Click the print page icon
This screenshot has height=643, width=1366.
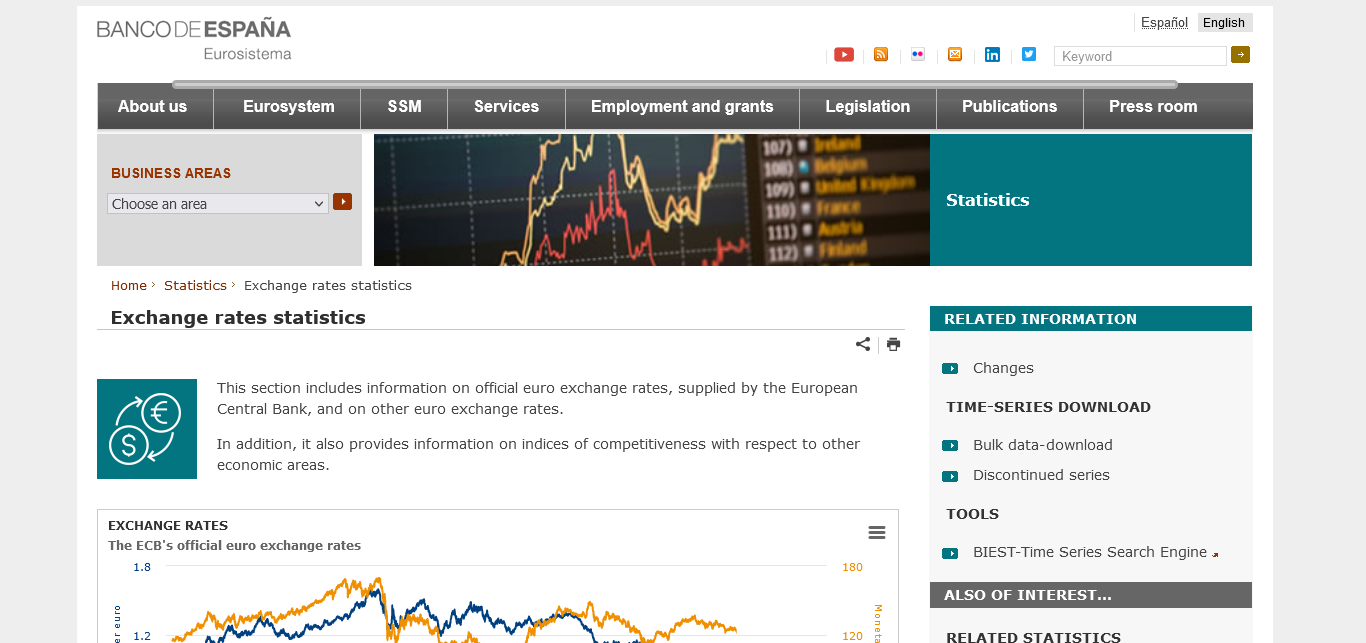893,344
